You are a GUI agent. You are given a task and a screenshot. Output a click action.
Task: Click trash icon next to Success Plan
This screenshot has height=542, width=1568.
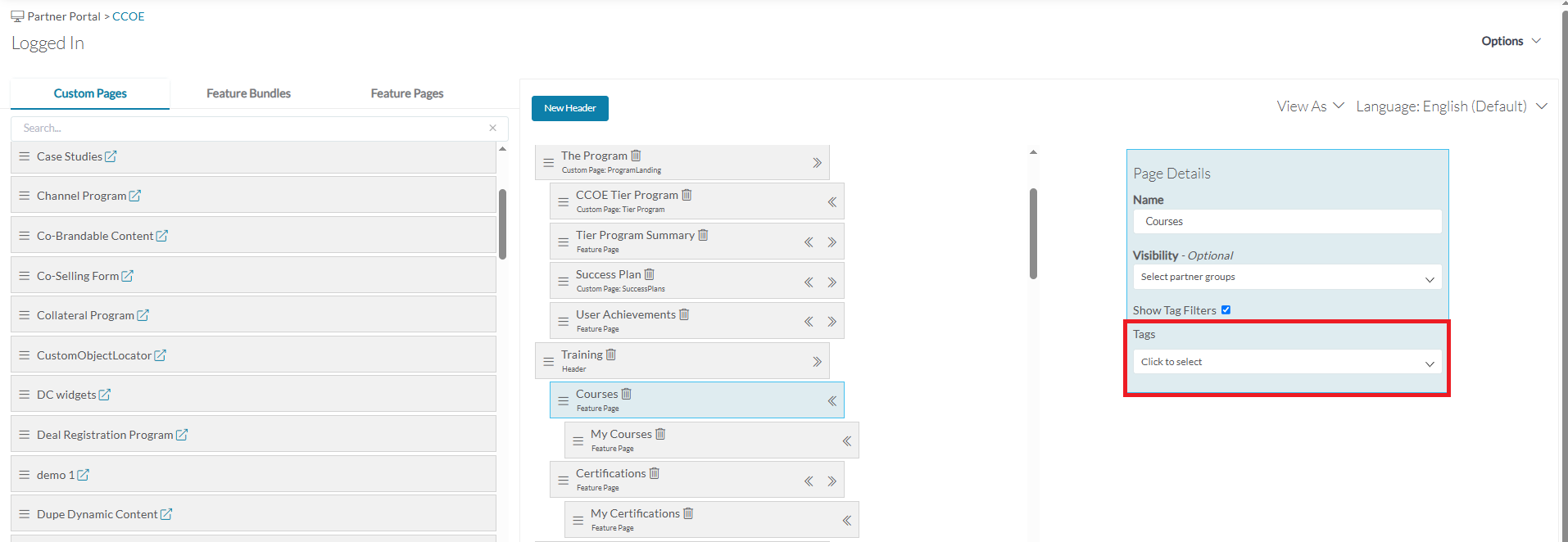(x=650, y=274)
